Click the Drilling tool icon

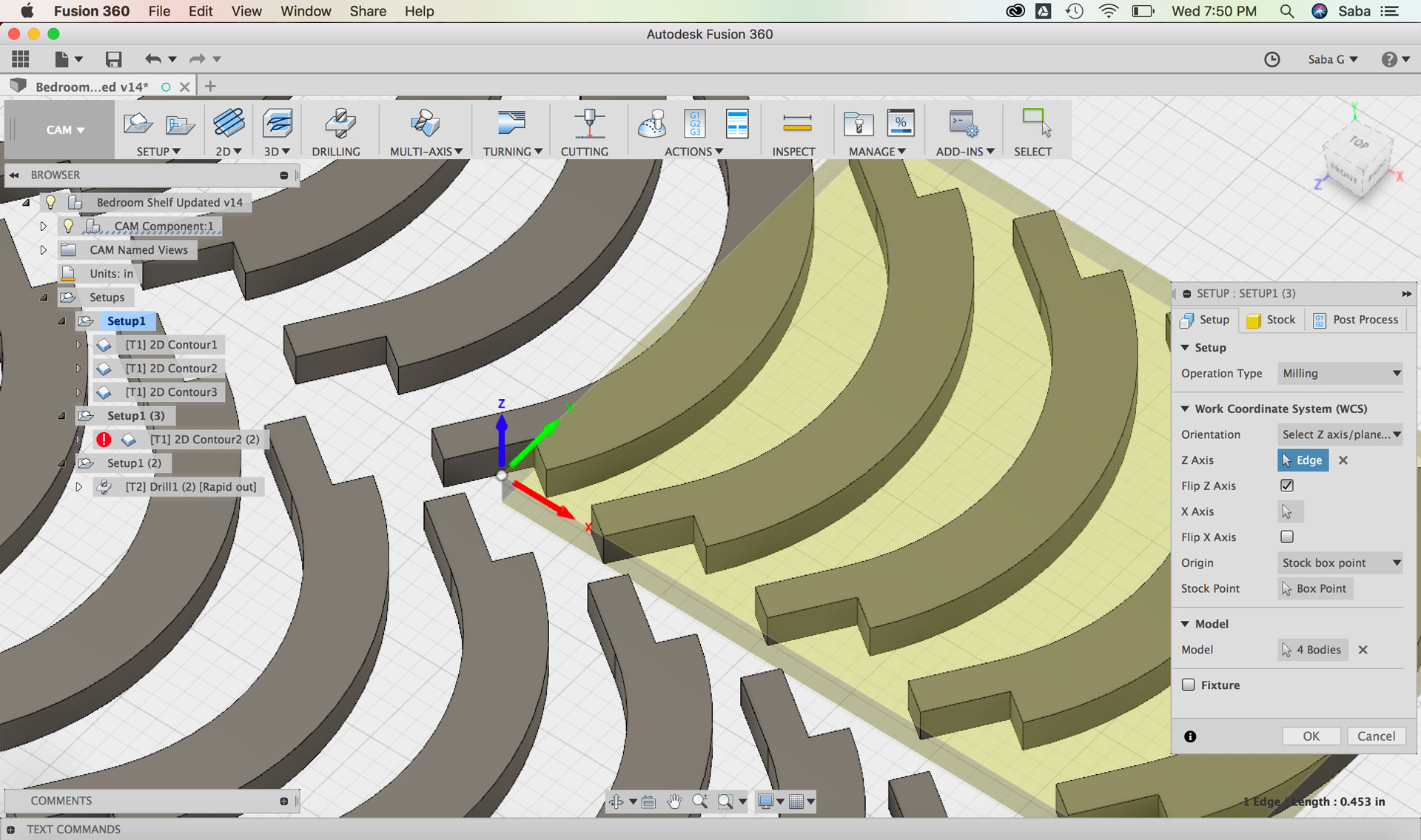coord(340,124)
